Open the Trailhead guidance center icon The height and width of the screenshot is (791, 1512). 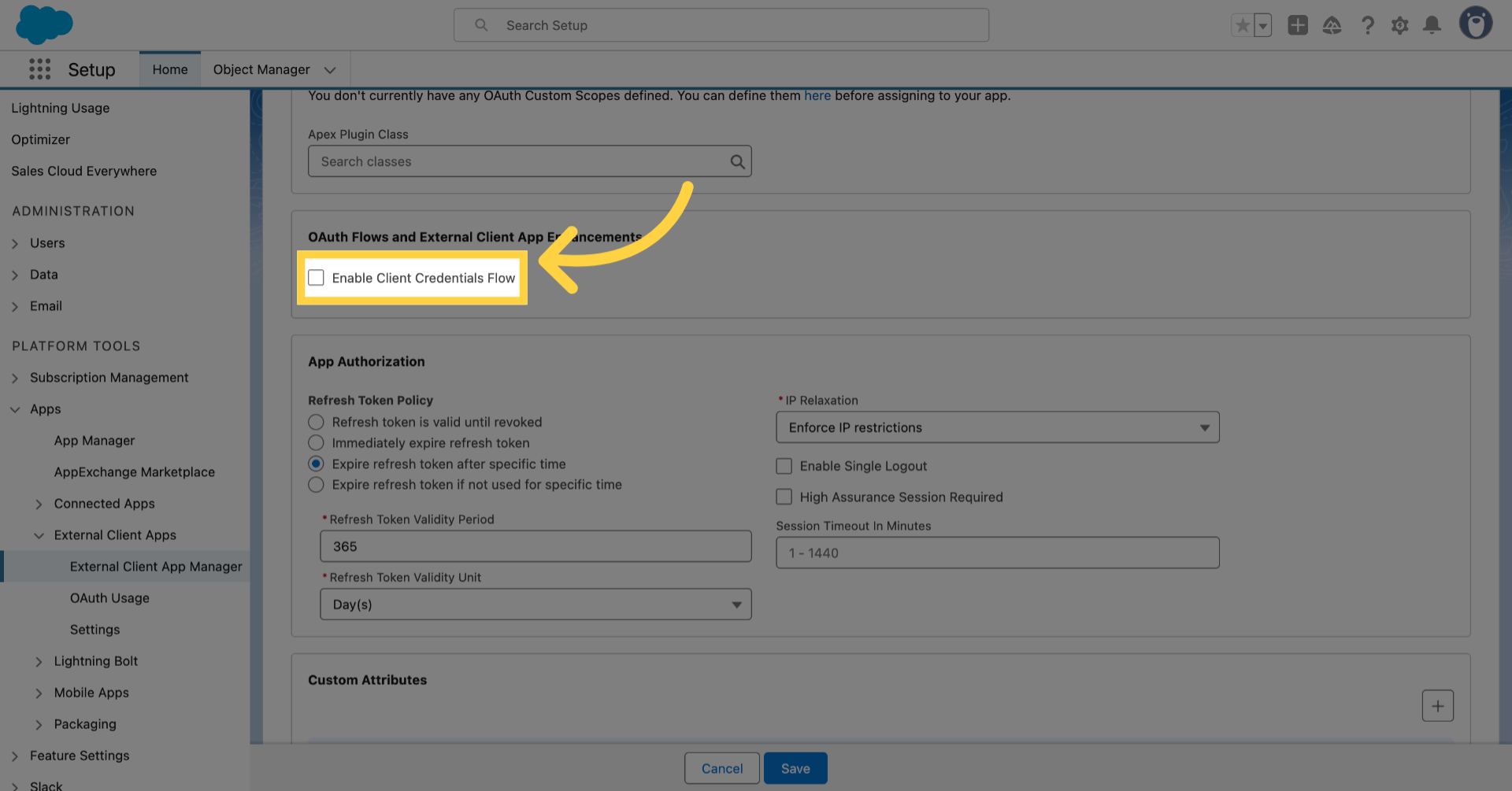pyautogui.click(x=1332, y=24)
